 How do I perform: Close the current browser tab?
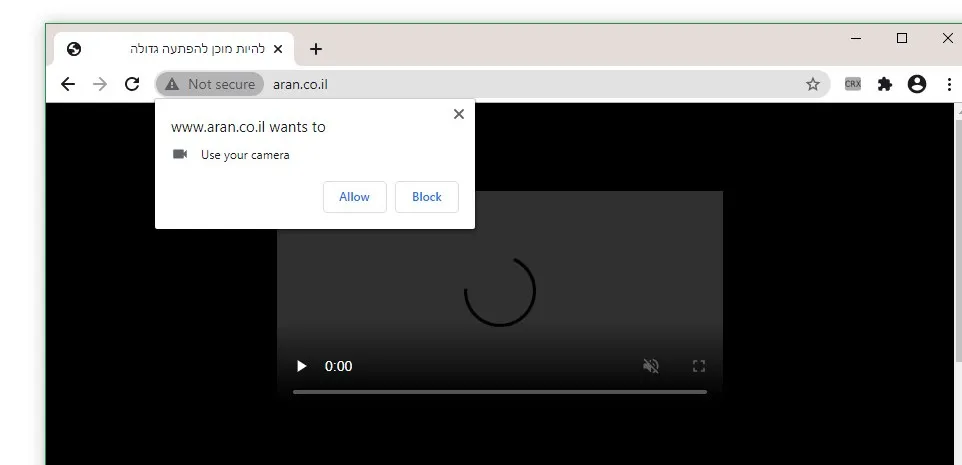(x=278, y=48)
